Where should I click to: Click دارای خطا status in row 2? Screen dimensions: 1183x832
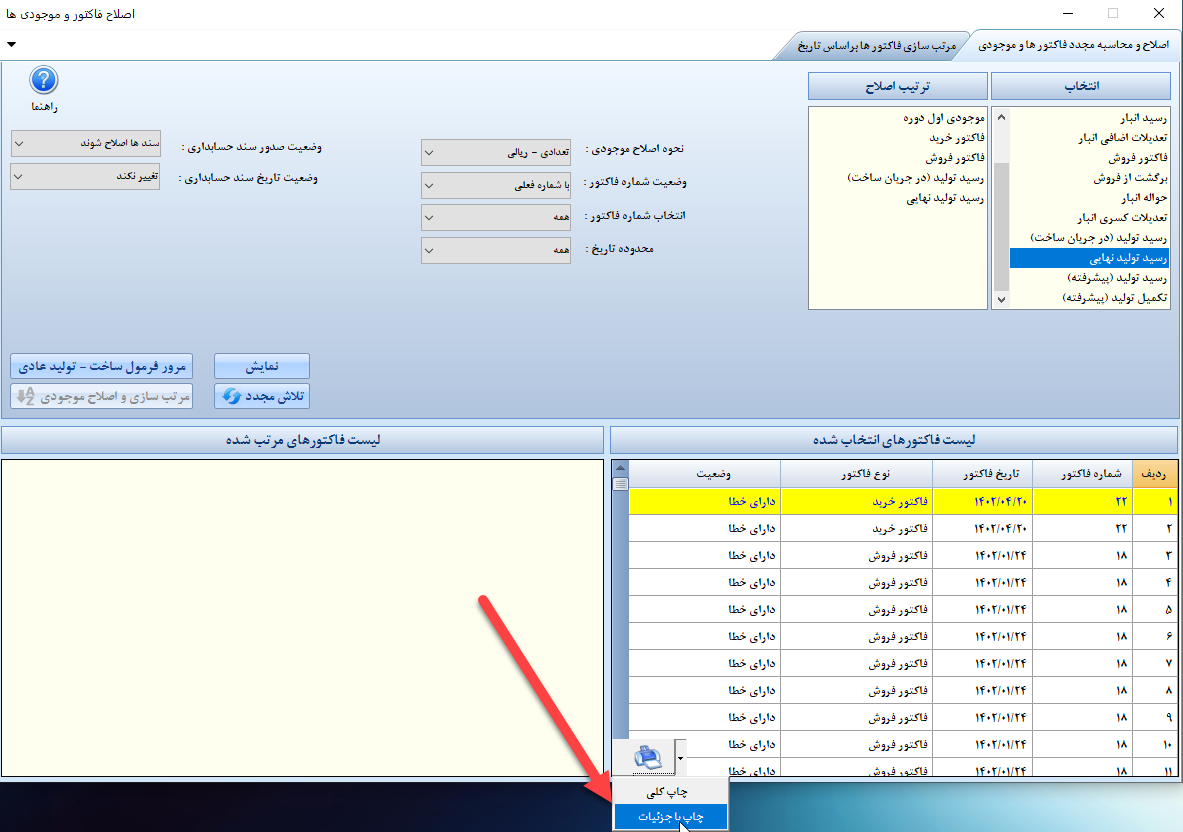coord(705,529)
